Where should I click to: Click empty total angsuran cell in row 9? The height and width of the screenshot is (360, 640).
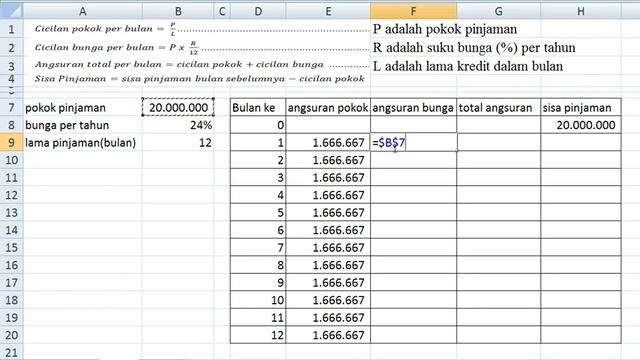click(498, 142)
